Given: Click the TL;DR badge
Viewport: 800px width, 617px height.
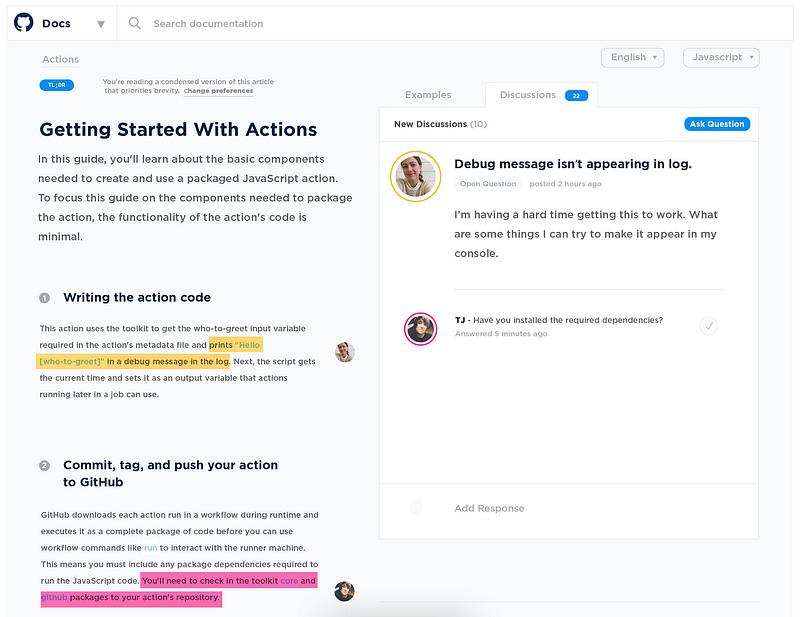Looking at the screenshot, I should tap(57, 85).
